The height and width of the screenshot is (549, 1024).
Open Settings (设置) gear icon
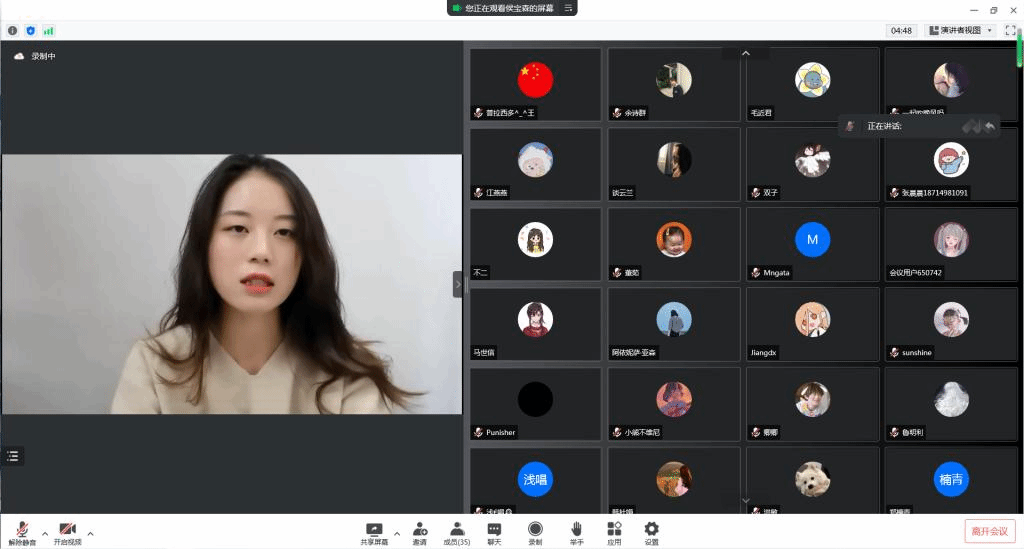651,530
